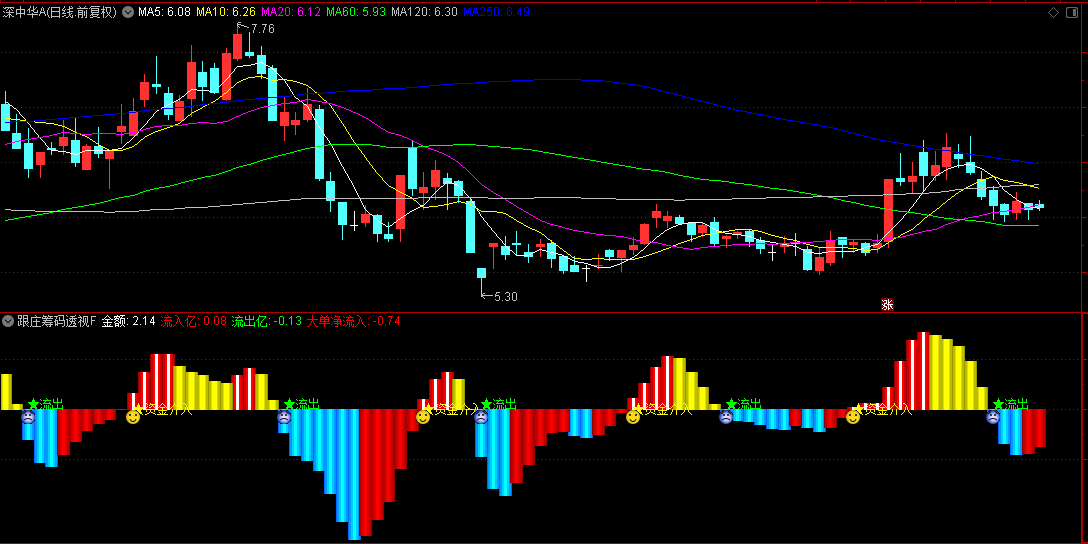1088x544 pixels.
Task: Click magenta MA20: 6.12 legend
Action: 291,12
